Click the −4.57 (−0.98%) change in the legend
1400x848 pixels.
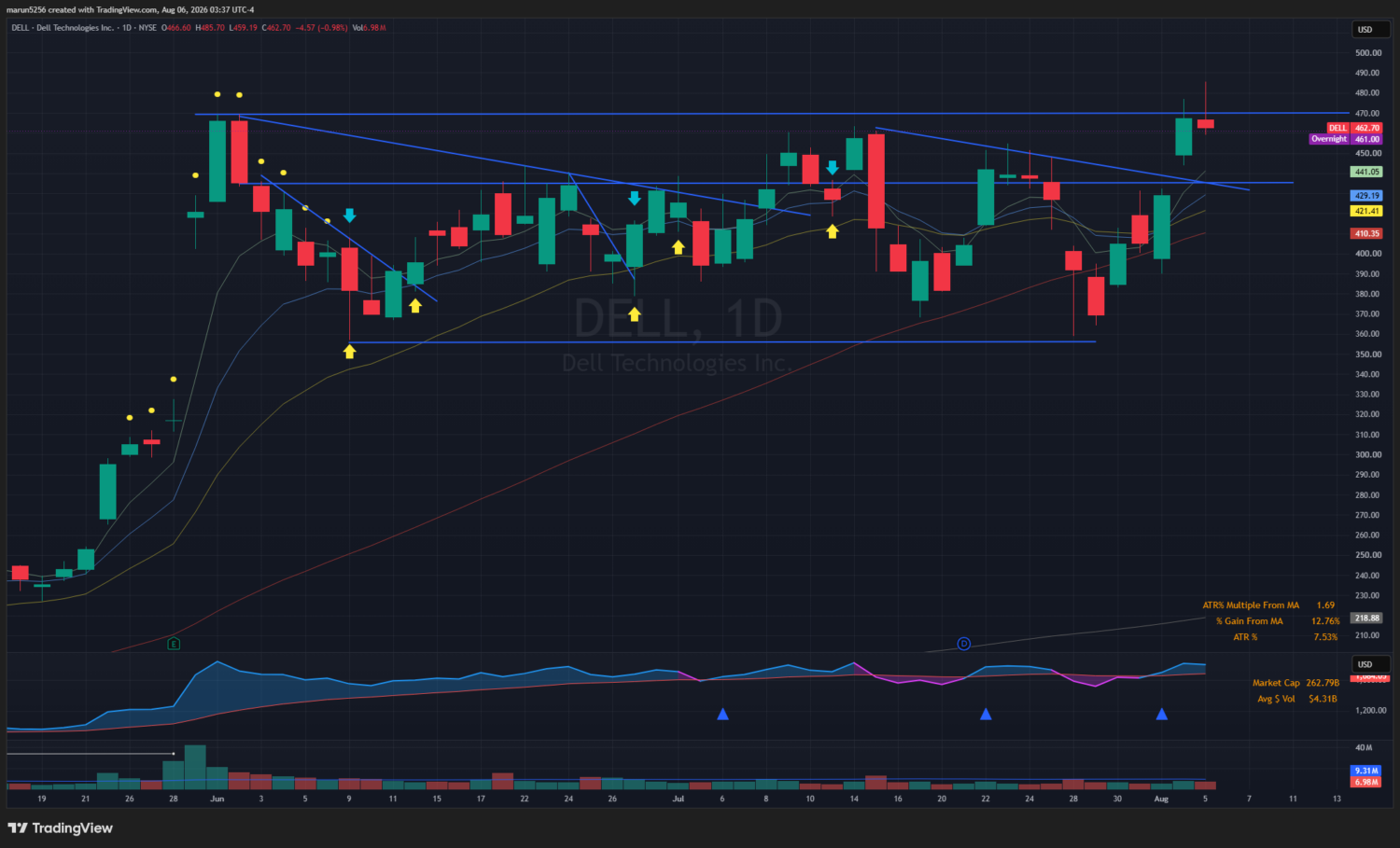[321, 28]
